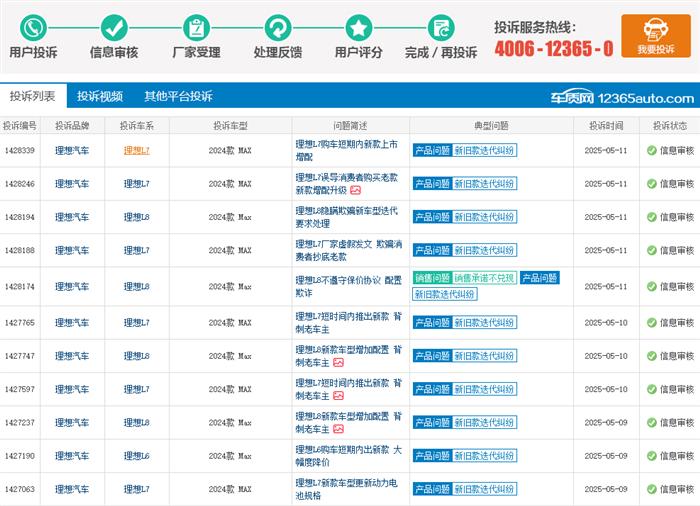Open complaint titled 理想L8隐瞒欺骗新车型迭代
Screen dimensions: 700x506
pos(346,217)
